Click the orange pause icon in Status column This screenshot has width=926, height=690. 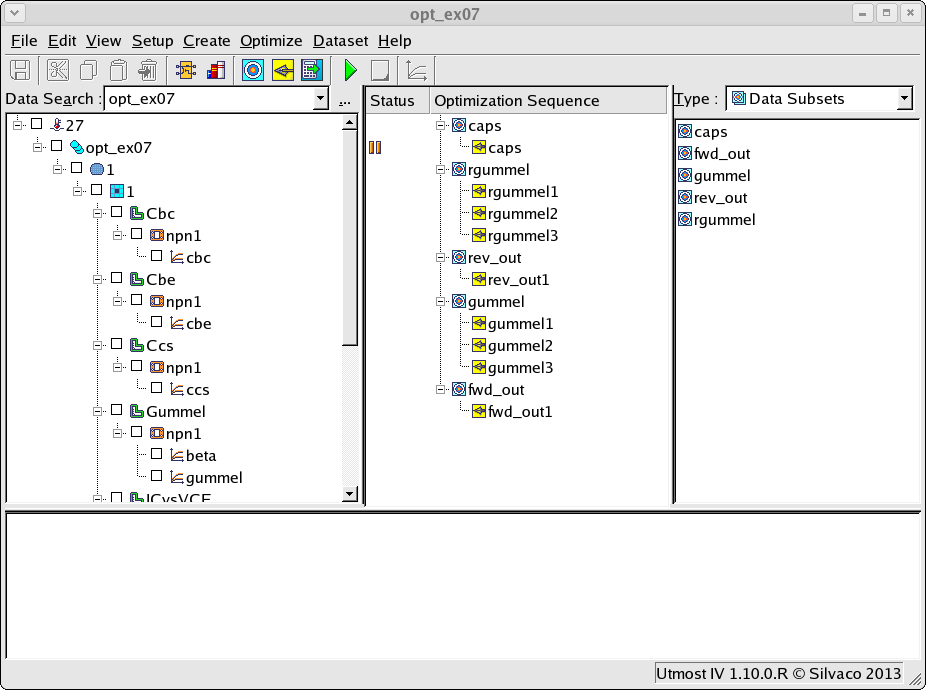pyautogui.click(x=375, y=148)
